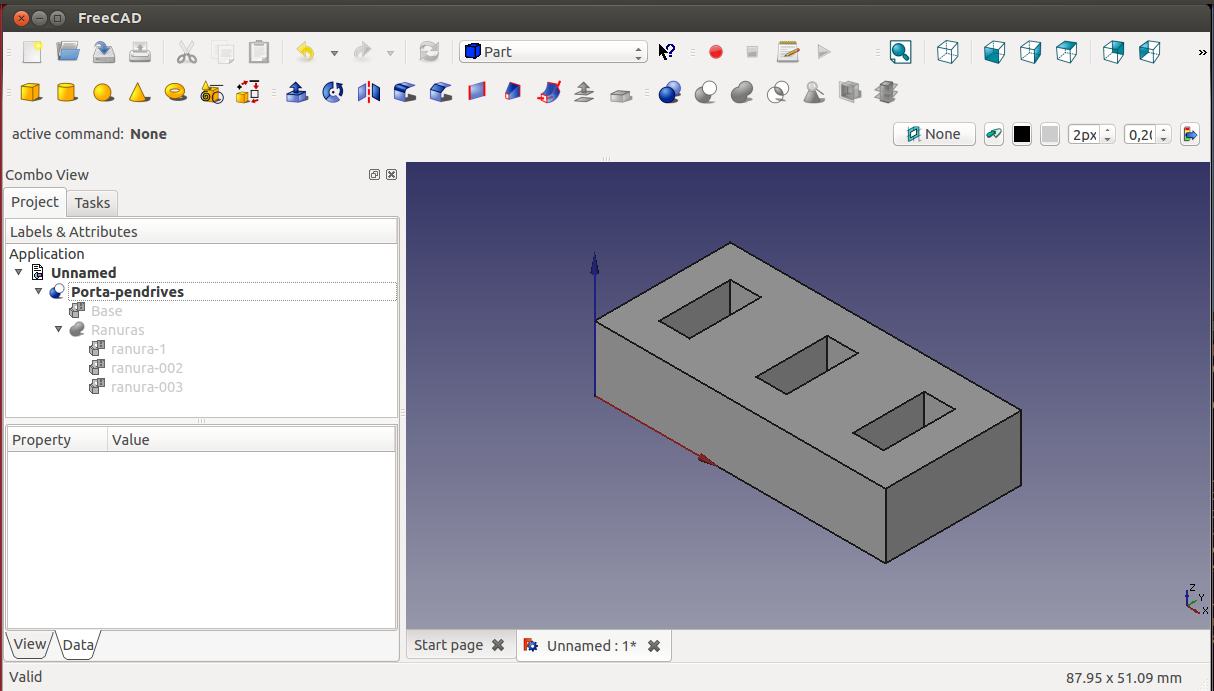Open the Start page document tab
Screen dimensions: 1214x691
pyautogui.click(x=448, y=645)
